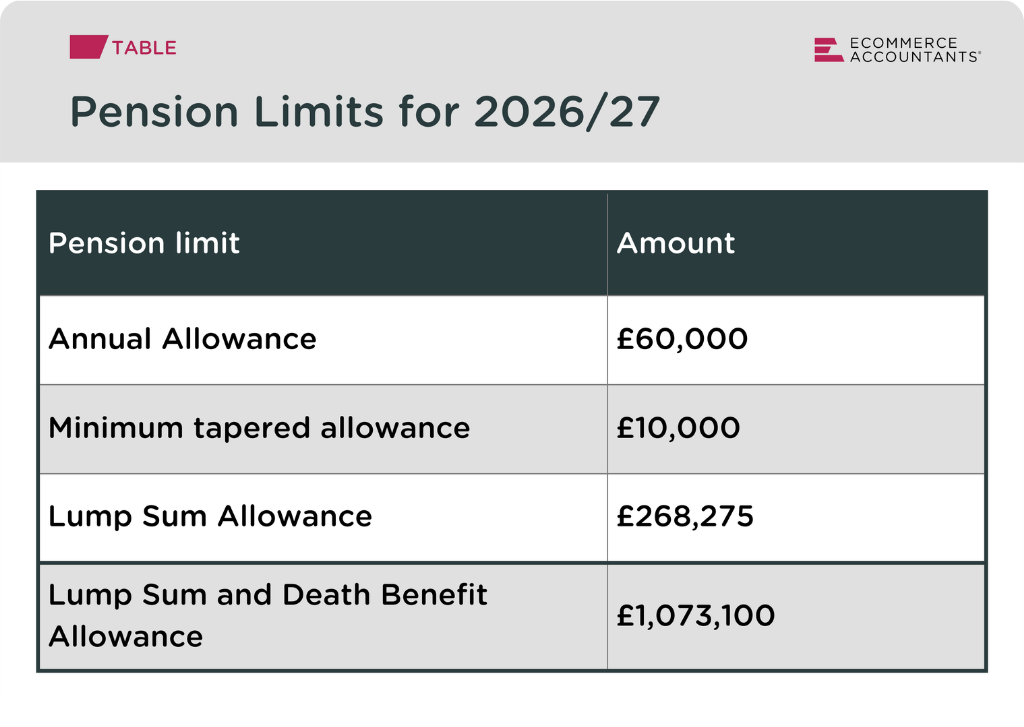Click the word Limits in the title
Screen dimensions: 1024x727
[x=319, y=112]
